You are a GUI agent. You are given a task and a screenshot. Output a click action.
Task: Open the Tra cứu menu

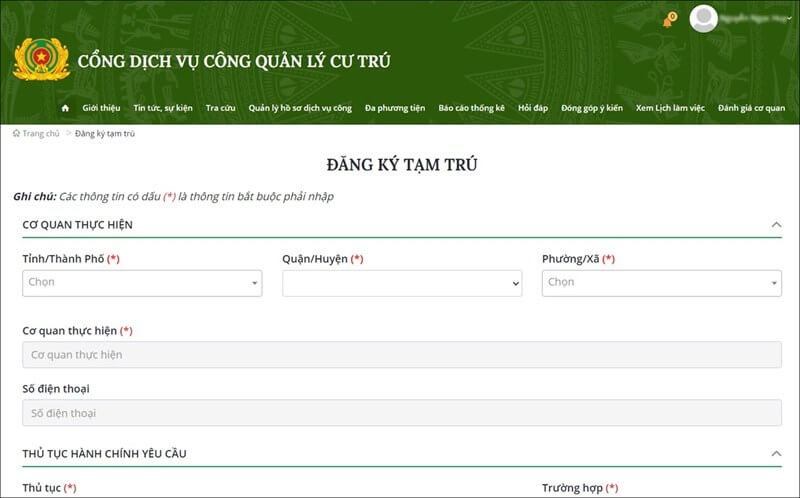coord(220,108)
